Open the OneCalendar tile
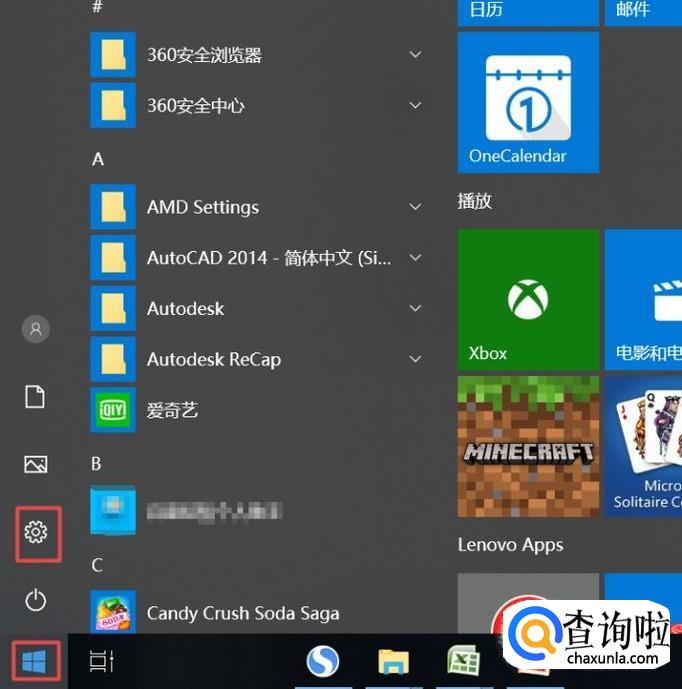The width and height of the screenshot is (682, 689). point(528,103)
